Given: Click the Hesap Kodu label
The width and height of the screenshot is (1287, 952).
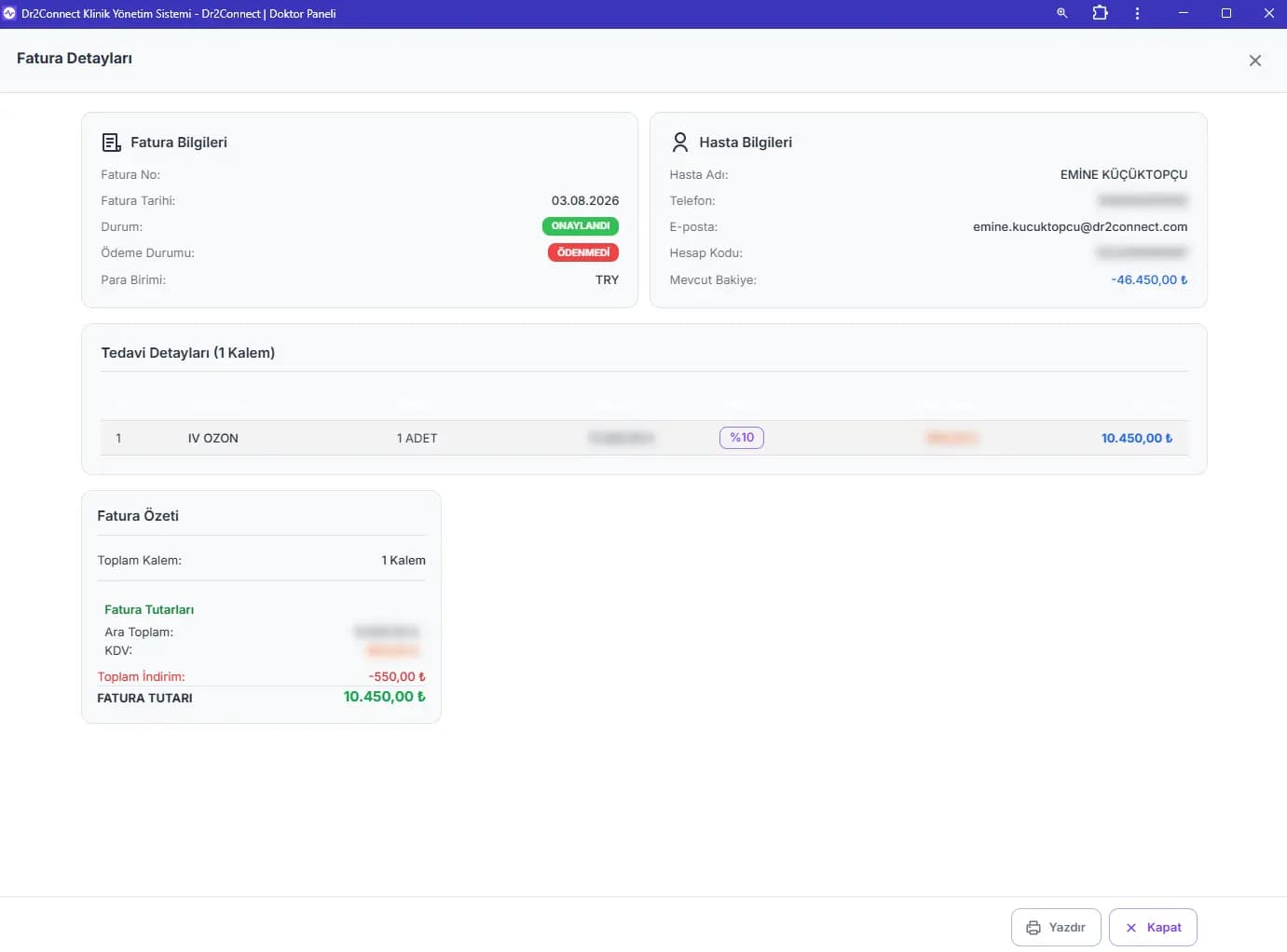Looking at the screenshot, I should pyautogui.click(x=705, y=252).
